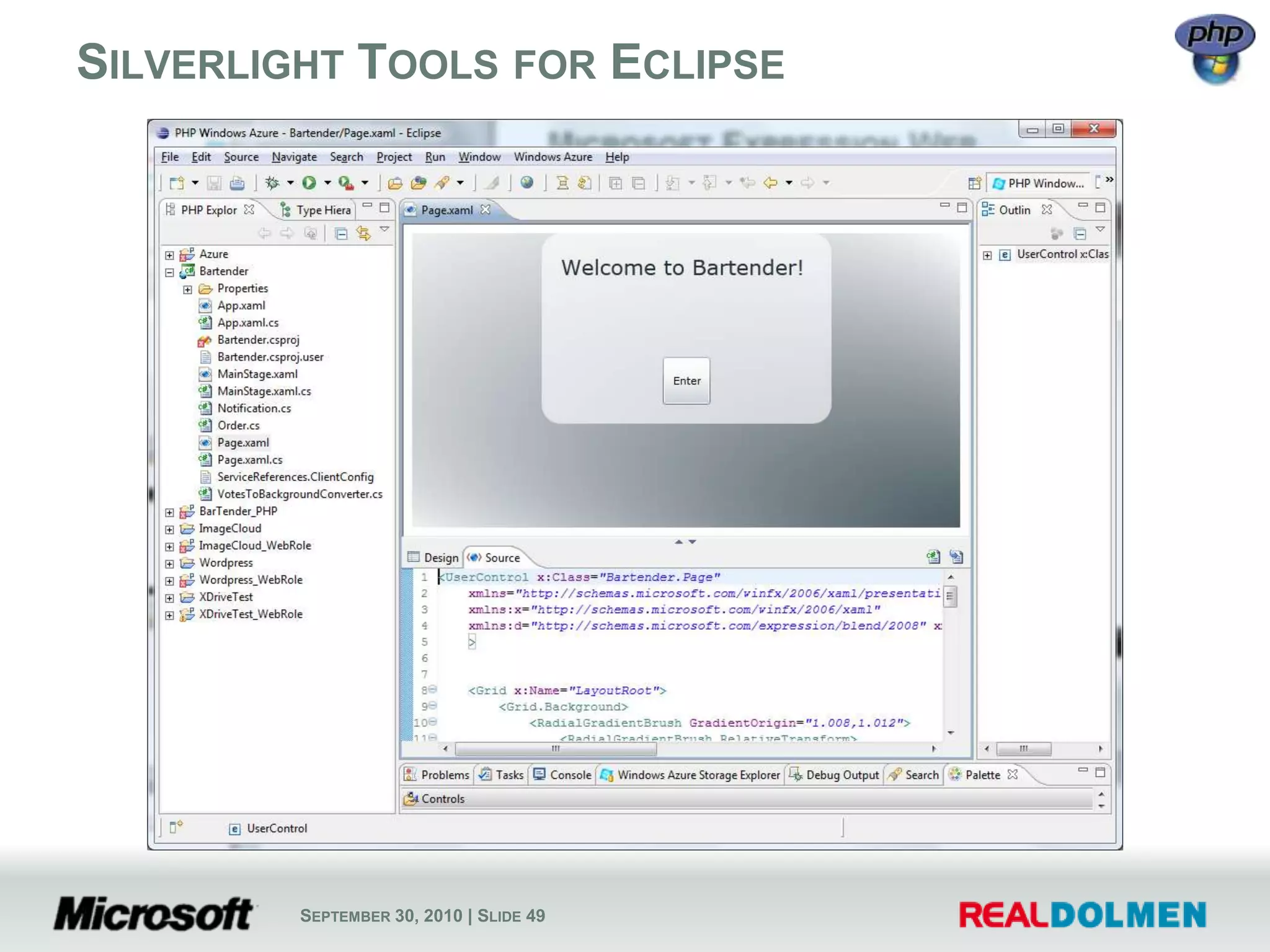Click the New file toolbar icon
1270x952 pixels.
pos(177,183)
